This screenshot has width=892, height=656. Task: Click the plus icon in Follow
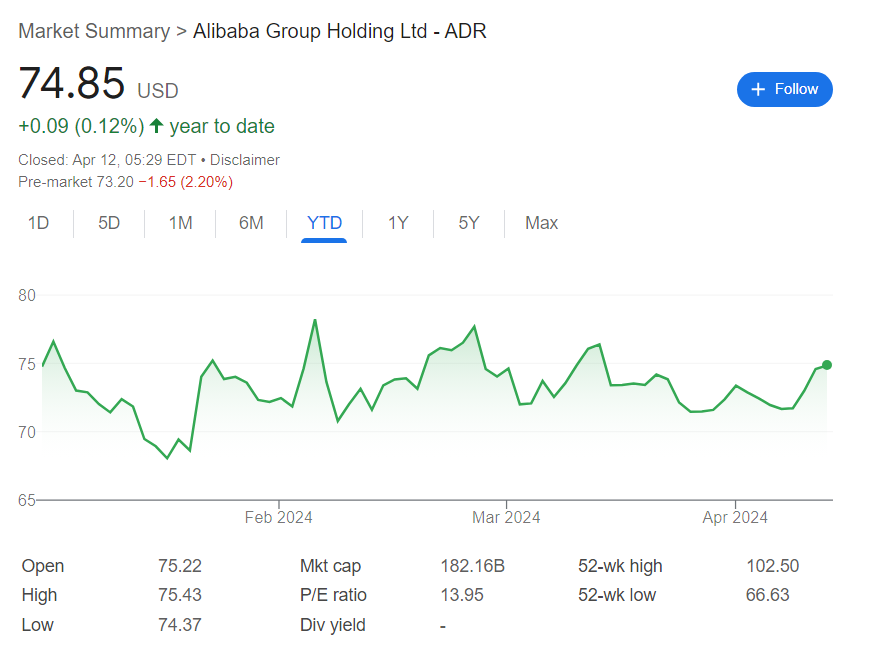tap(759, 89)
